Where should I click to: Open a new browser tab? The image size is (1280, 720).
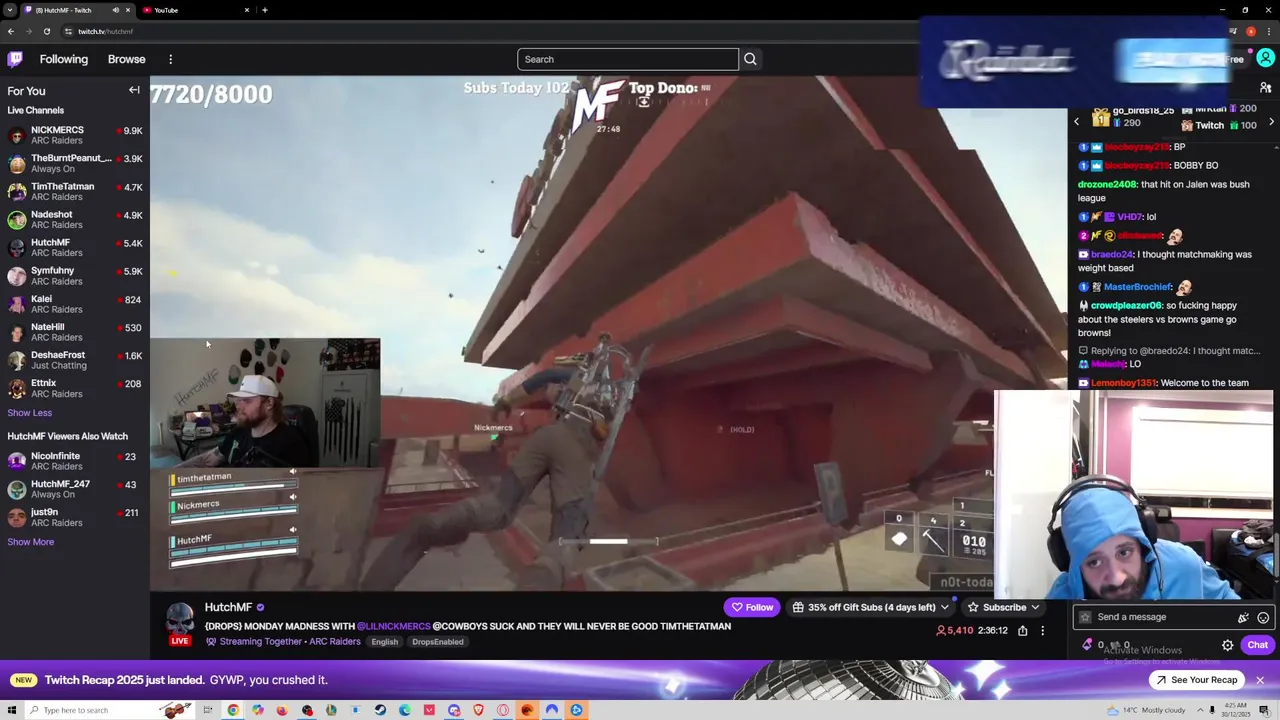(264, 10)
